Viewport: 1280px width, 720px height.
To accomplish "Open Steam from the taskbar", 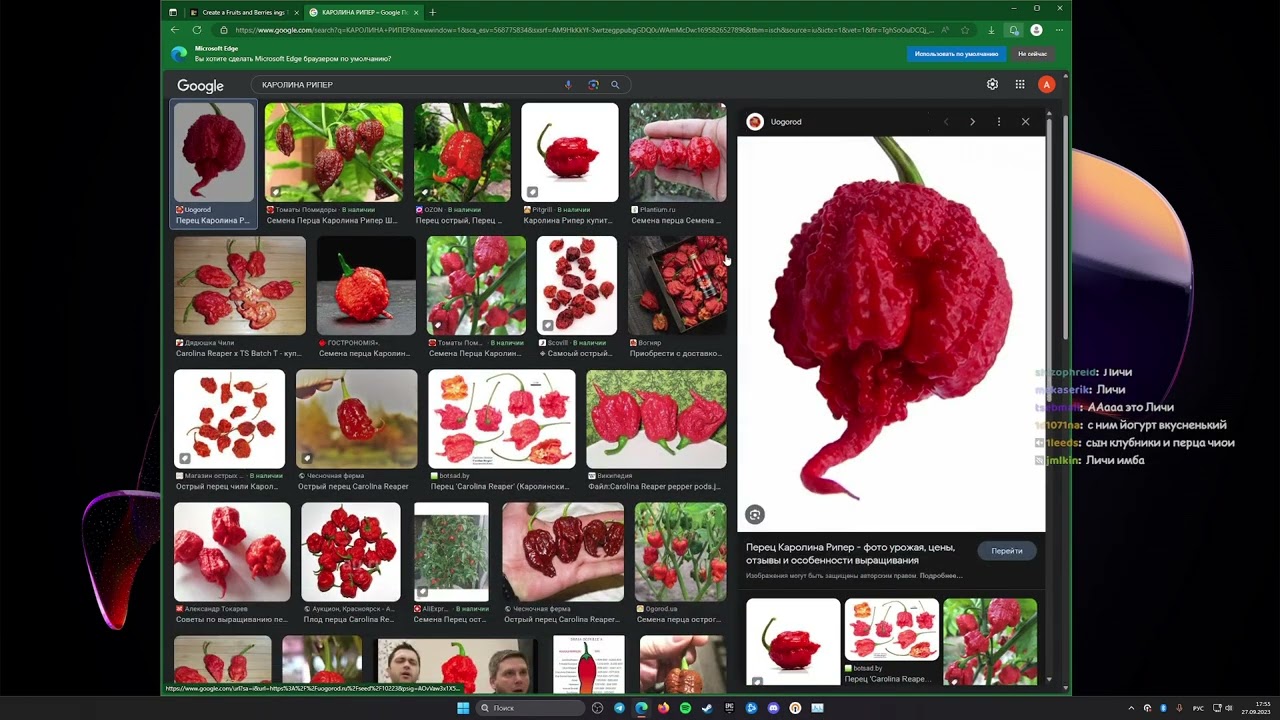I will 707,708.
